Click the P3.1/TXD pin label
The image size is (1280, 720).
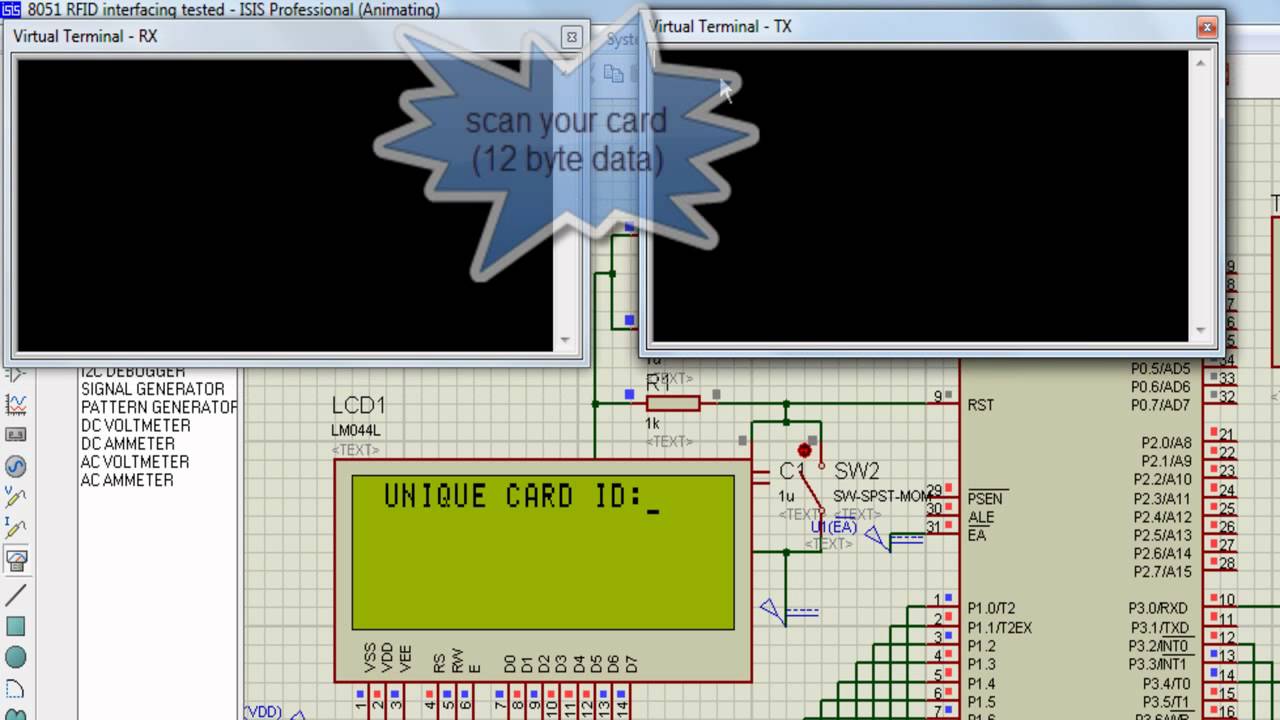coord(1160,627)
